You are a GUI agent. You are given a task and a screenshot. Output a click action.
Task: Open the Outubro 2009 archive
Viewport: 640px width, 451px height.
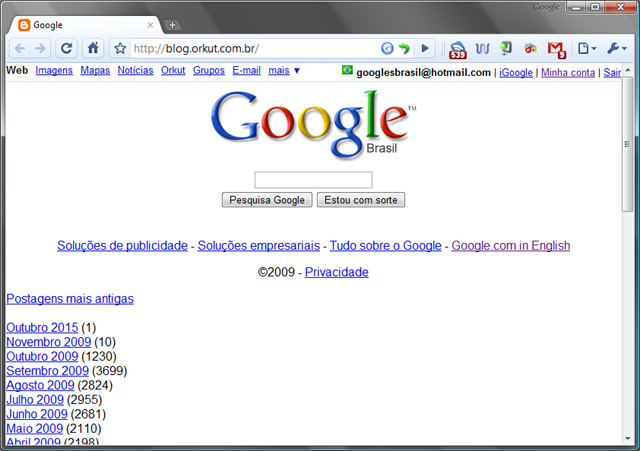tap(42, 356)
